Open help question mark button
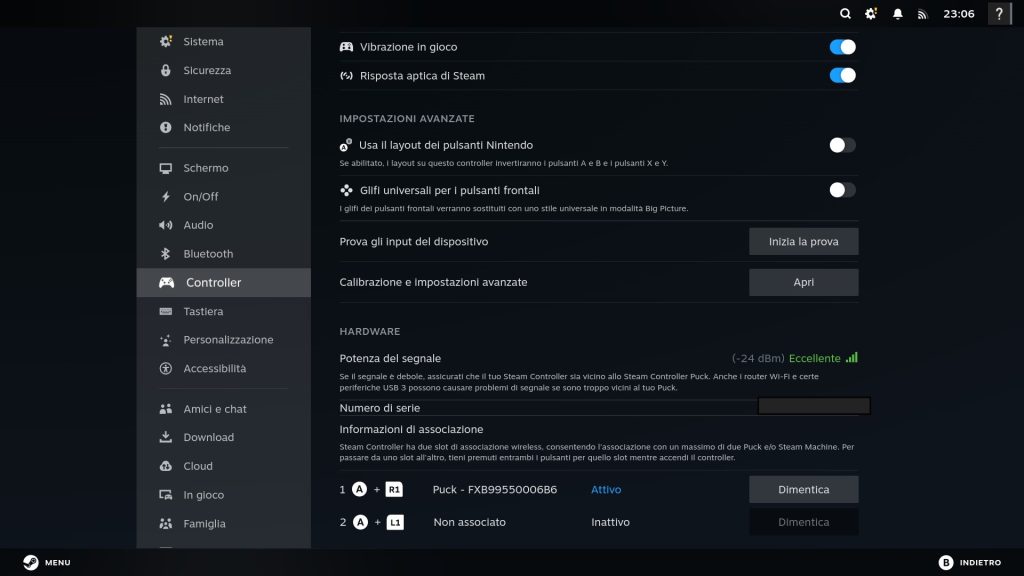This screenshot has width=1024, height=576. 999,14
